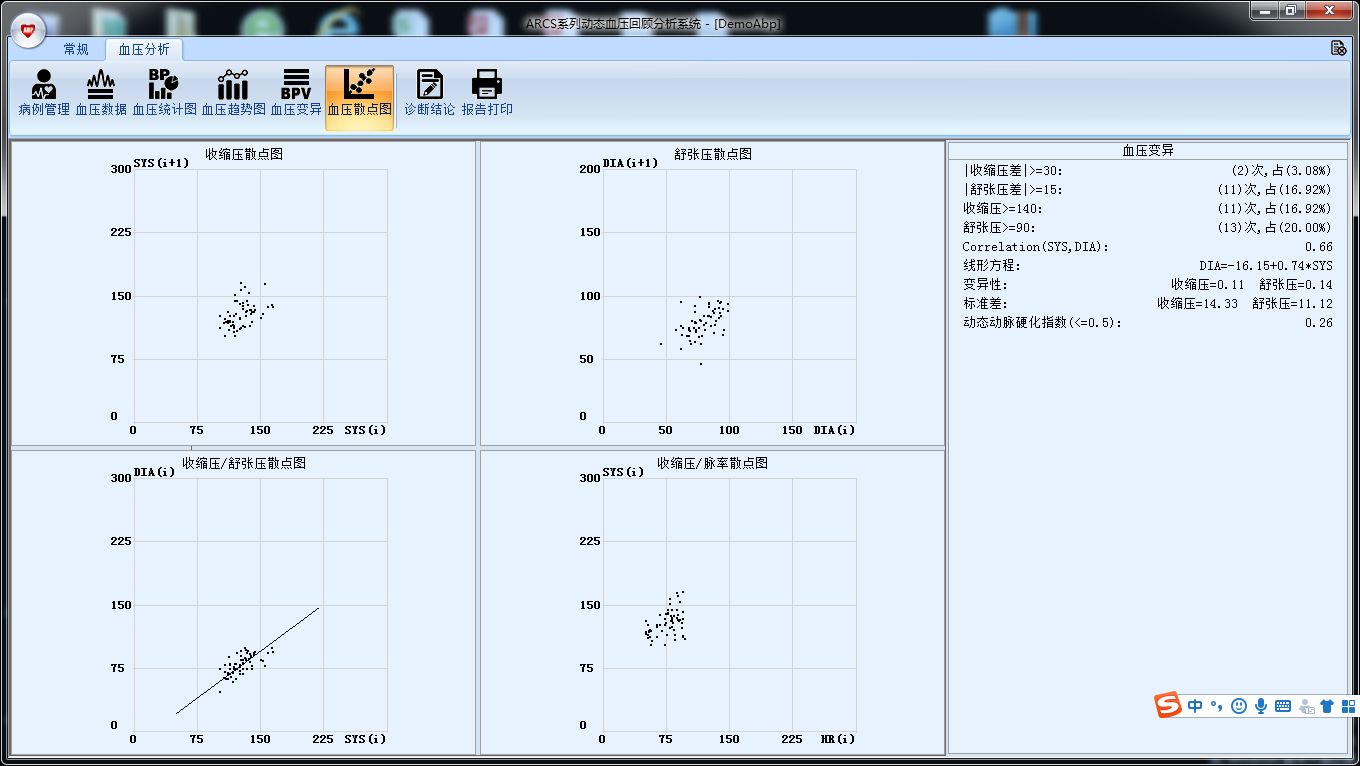Click the Sogou S logo
The width and height of the screenshot is (1360, 766).
click(x=1169, y=705)
